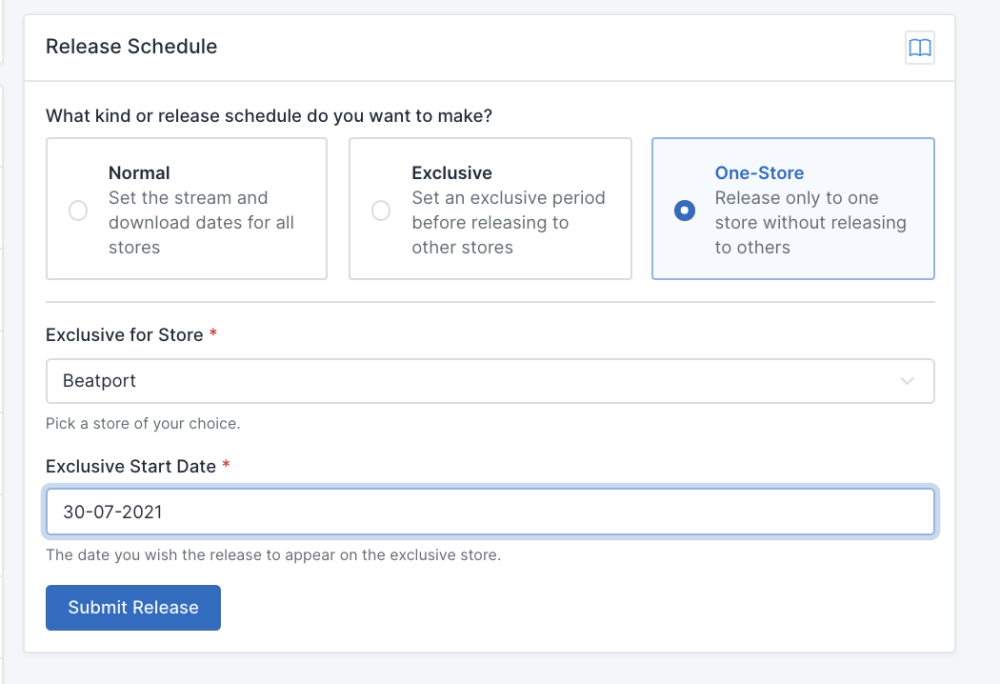Viewport: 1000px width, 684px height.
Task: Click the release schedule question text
Action: [269, 116]
